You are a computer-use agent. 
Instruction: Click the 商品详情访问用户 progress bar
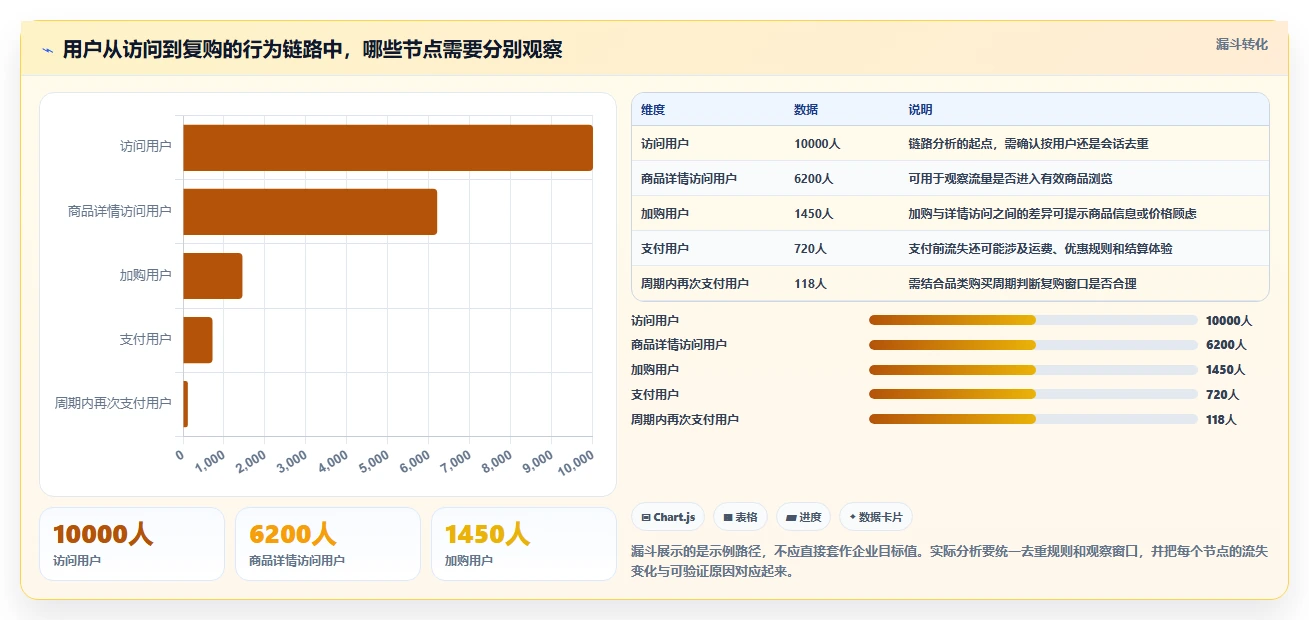pos(1033,345)
